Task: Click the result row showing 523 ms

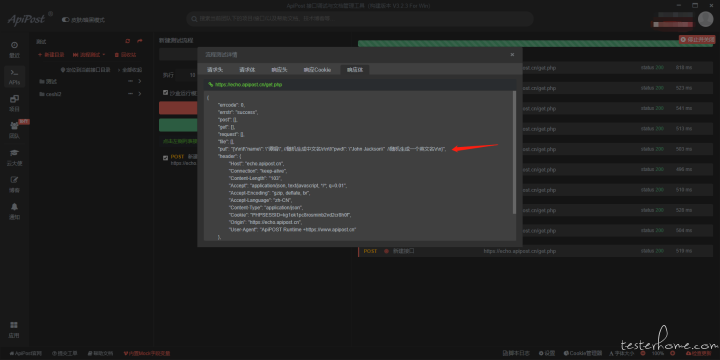Action: click(x=617, y=88)
